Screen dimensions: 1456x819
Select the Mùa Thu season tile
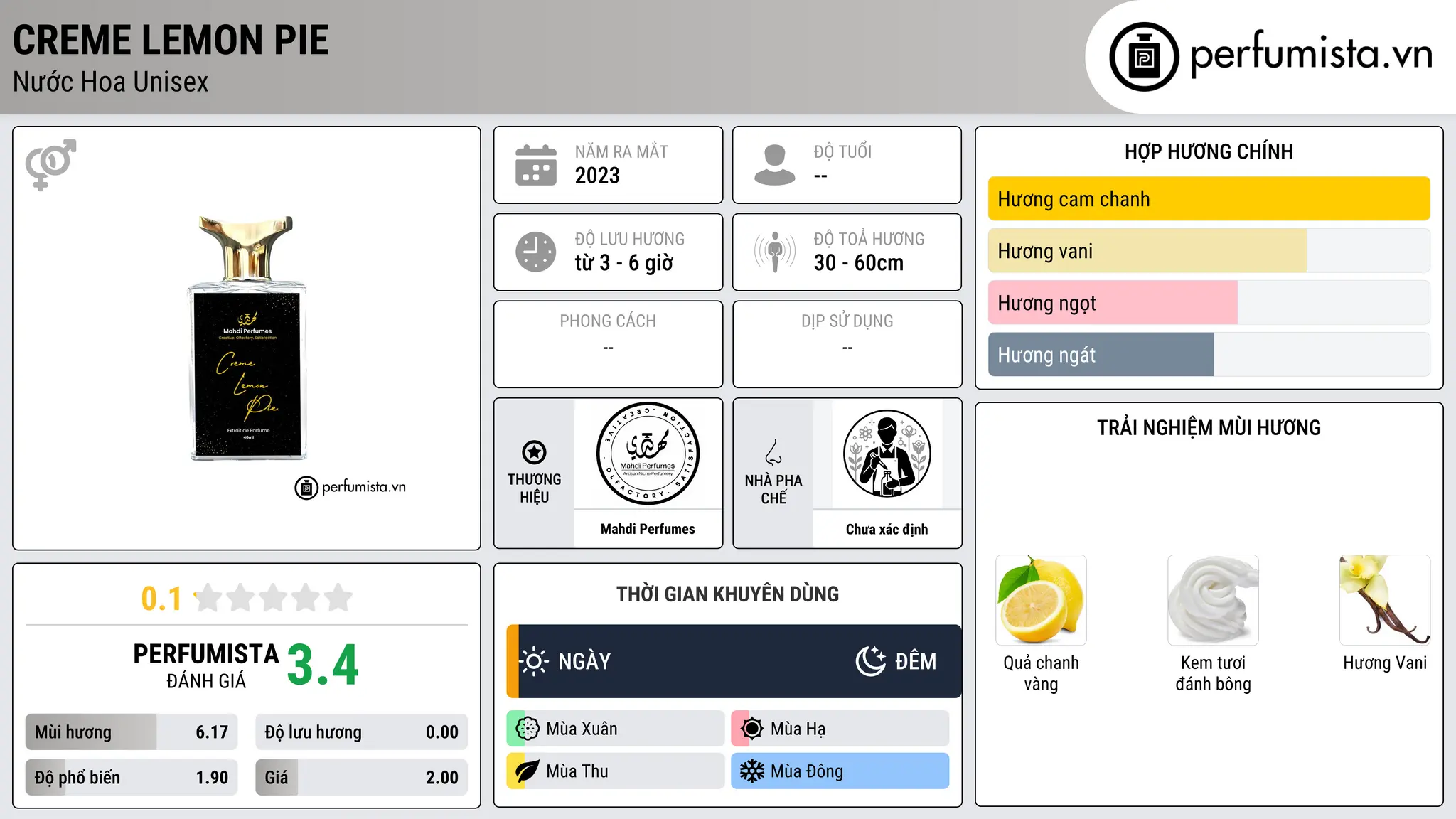[616, 771]
